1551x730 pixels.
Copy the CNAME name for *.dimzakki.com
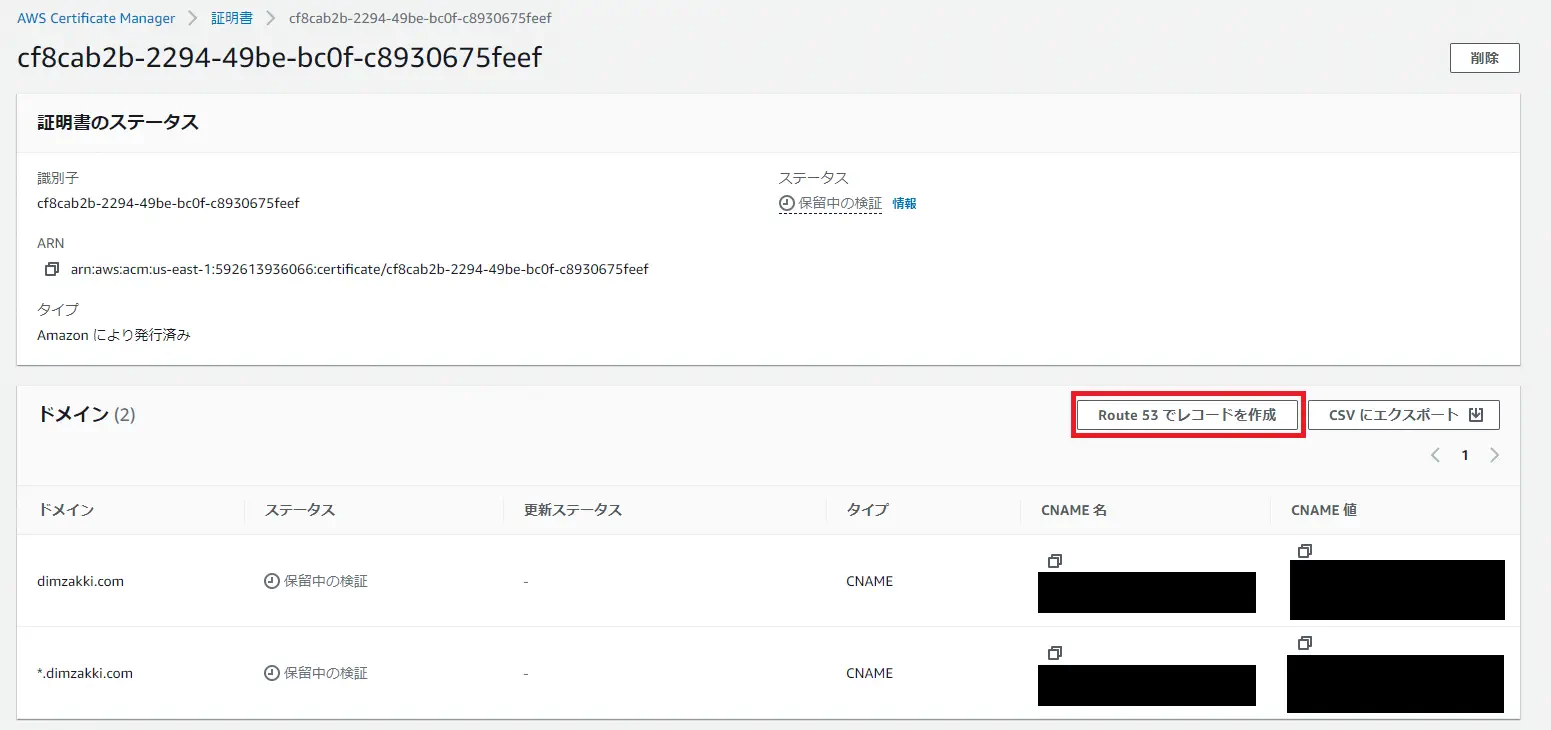pos(1055,653)
